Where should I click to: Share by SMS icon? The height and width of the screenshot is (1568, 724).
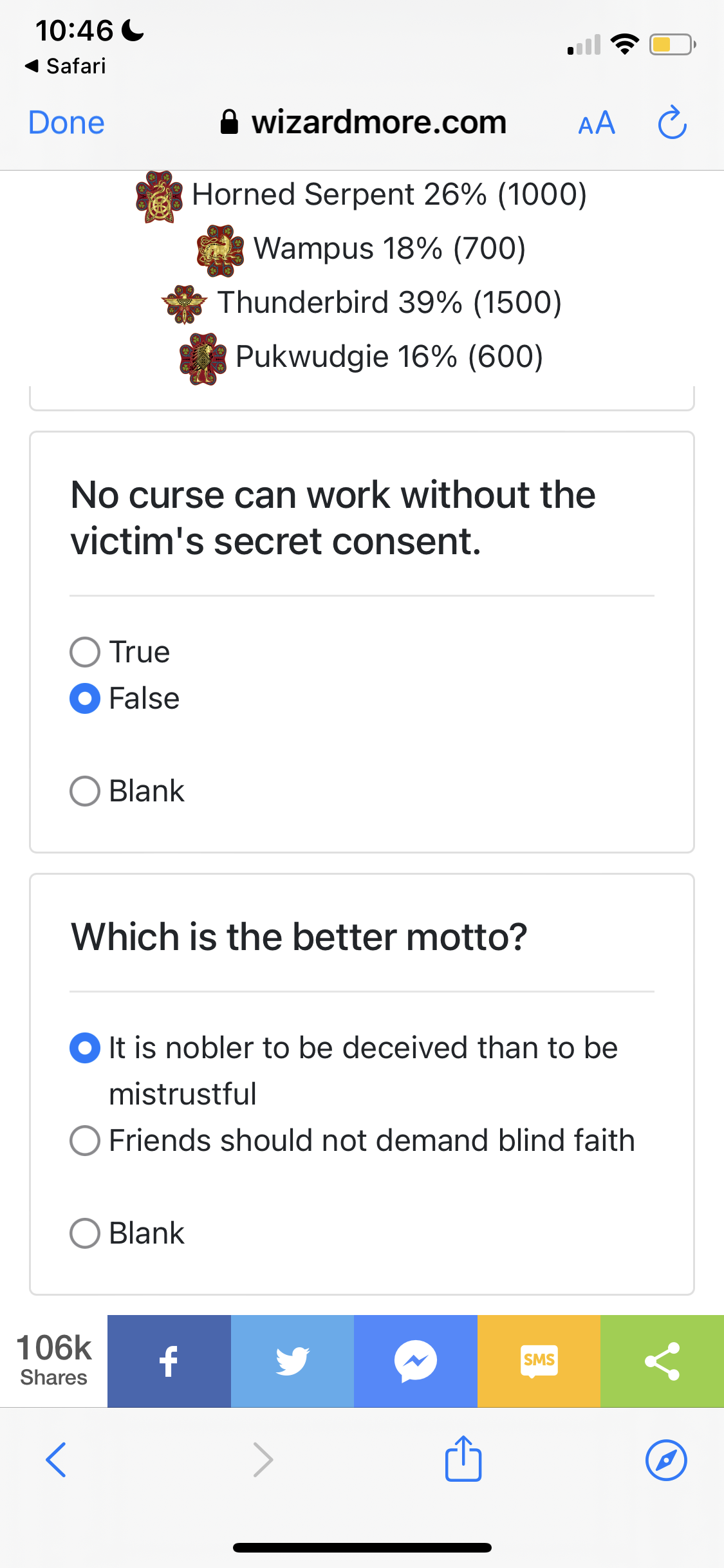(x=539, y=1361)
